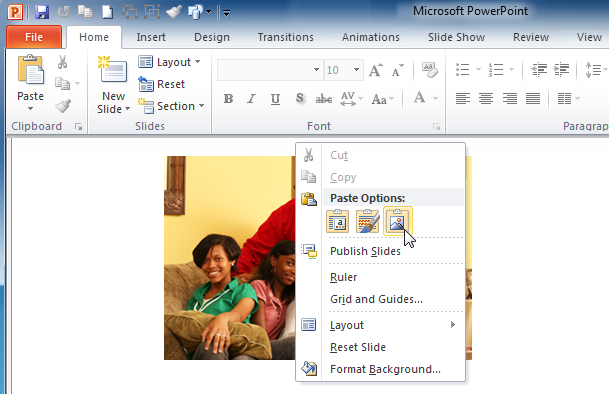
Task: Click the Home ribbon tab
Action: point(94,37)
